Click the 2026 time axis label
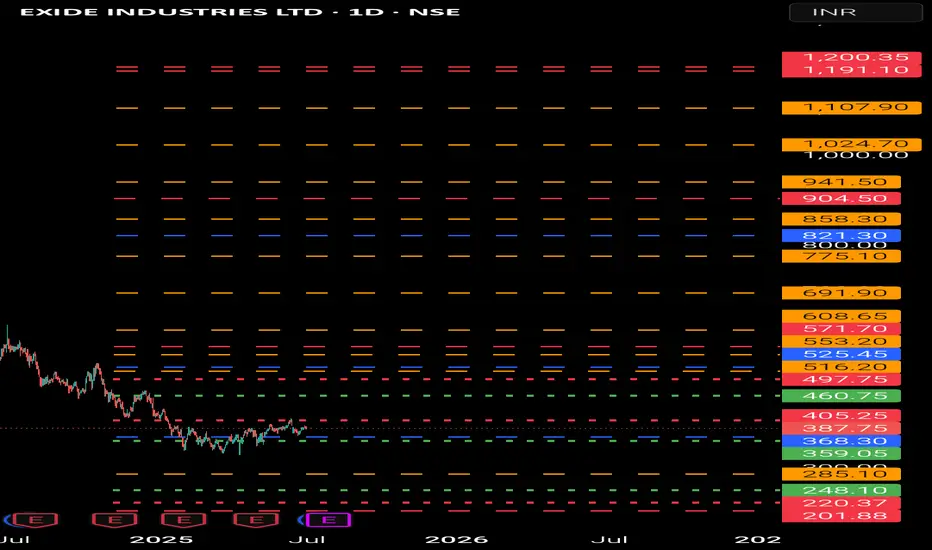 [x=456, y=539]
